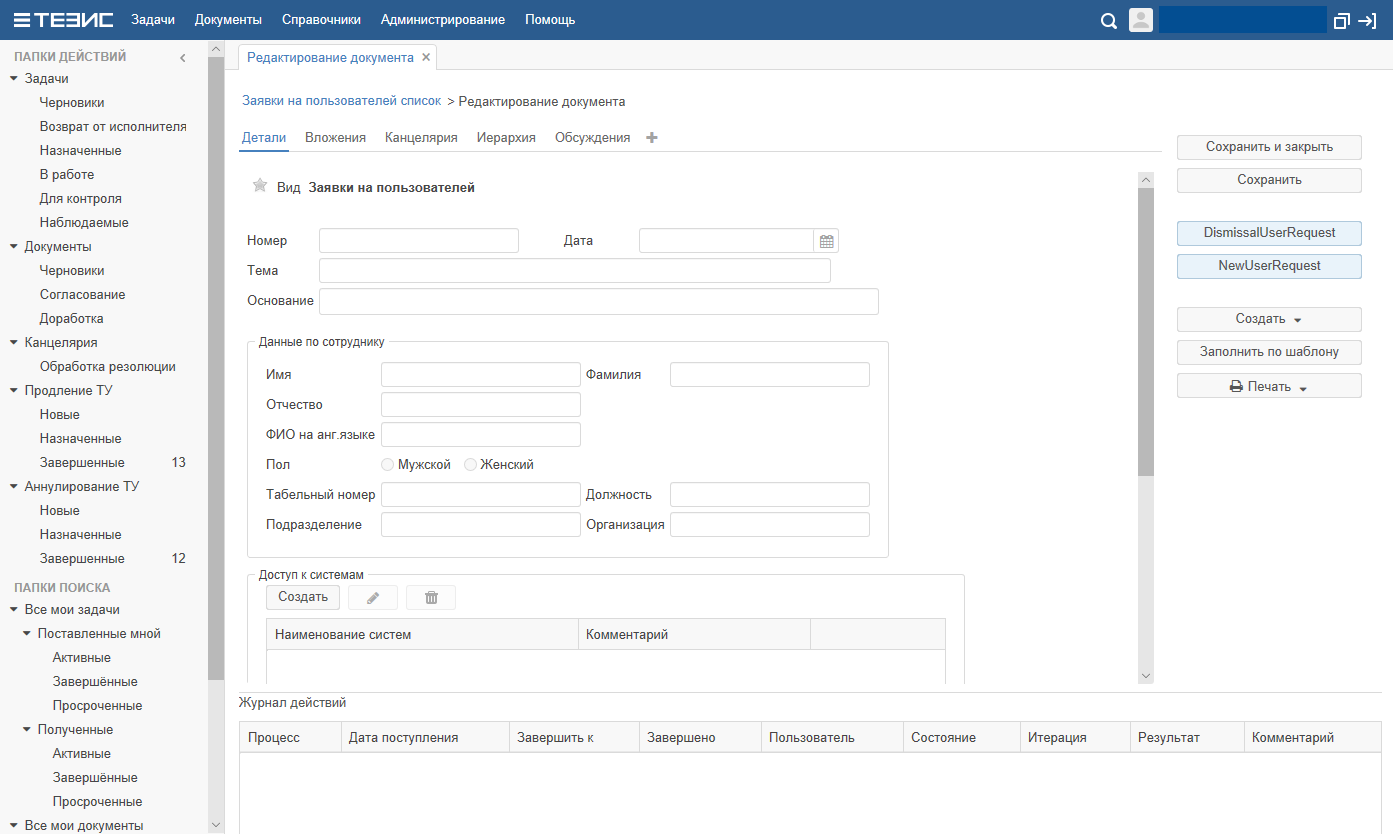
Task: Open the Документы top menu
Action: (x=228, y=20)
